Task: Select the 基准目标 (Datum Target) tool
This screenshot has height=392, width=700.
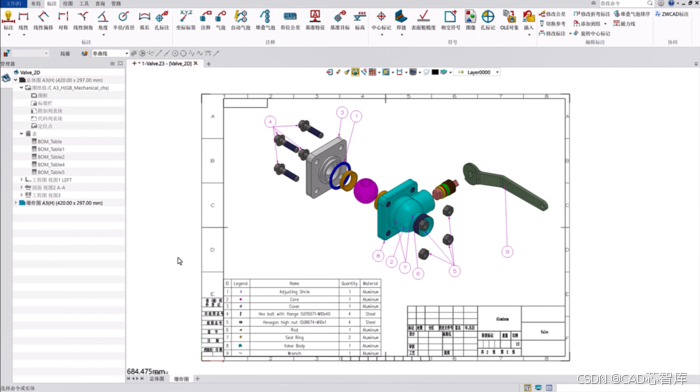Action: 340,20
